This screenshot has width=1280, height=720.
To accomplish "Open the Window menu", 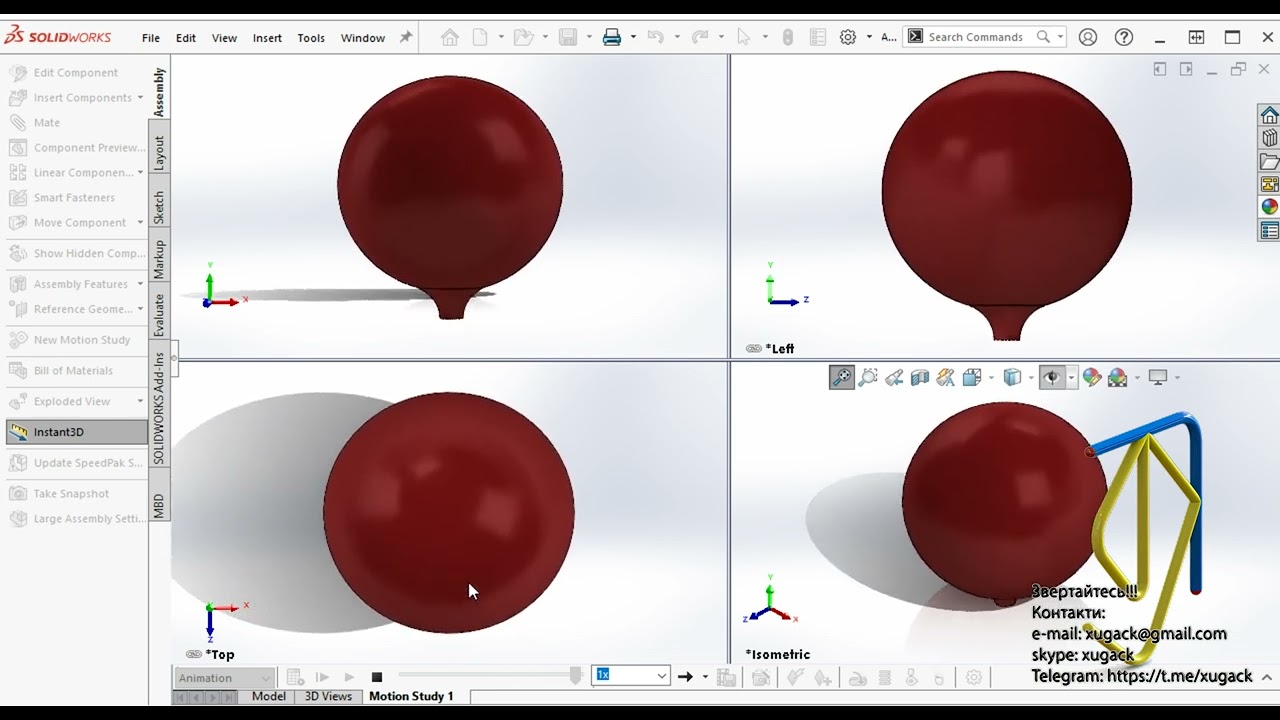I will [363, 38].
